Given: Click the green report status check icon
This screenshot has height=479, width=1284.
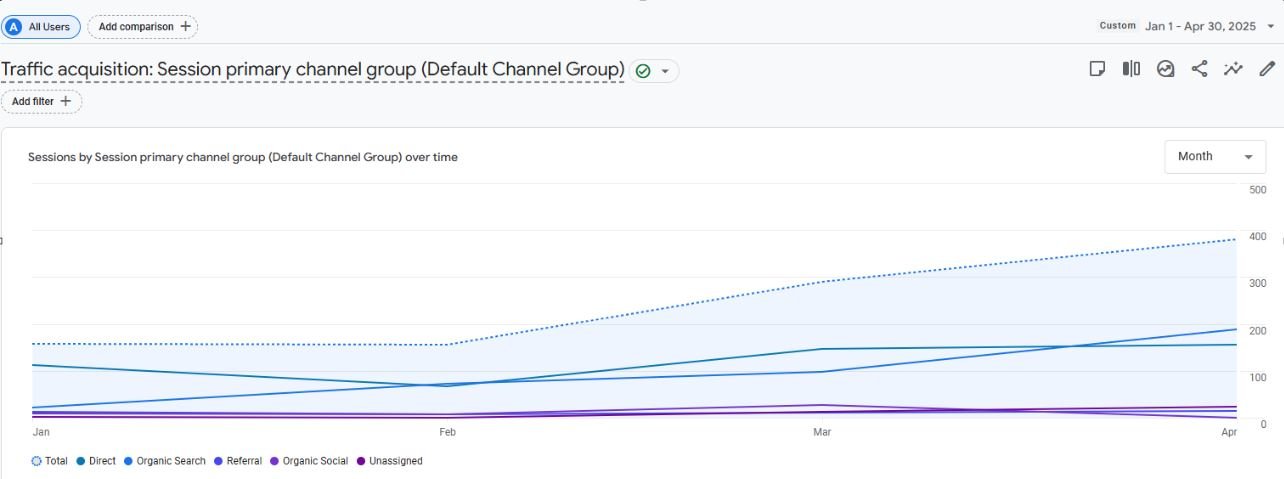Looking at the screenshot, I should coord(643,71).
